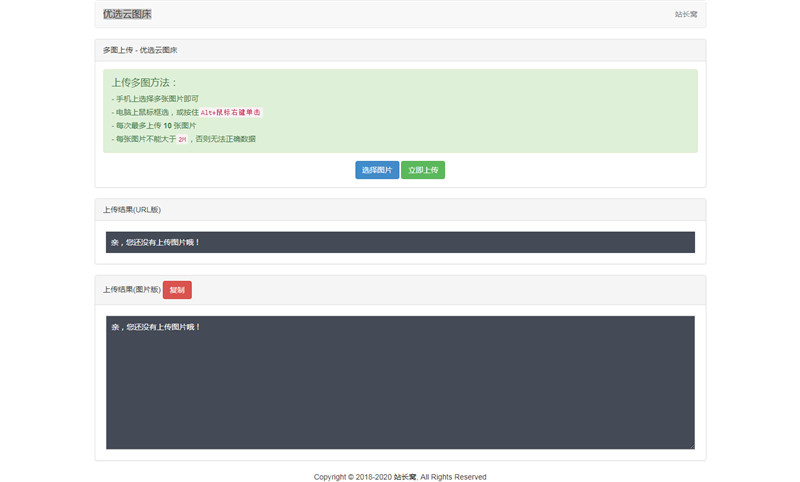The image size is (800, 482).
Task: Click All Rights Reserved footer text
Action: click(x=454, y=477)
